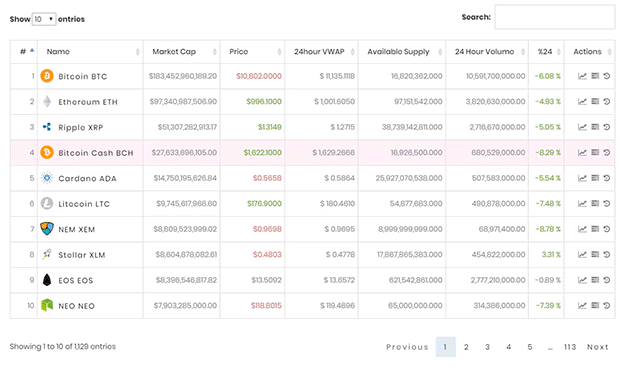This screenshot has width=620, height=374.
Task: Jump to last page 113
Action: click(570, 347)
